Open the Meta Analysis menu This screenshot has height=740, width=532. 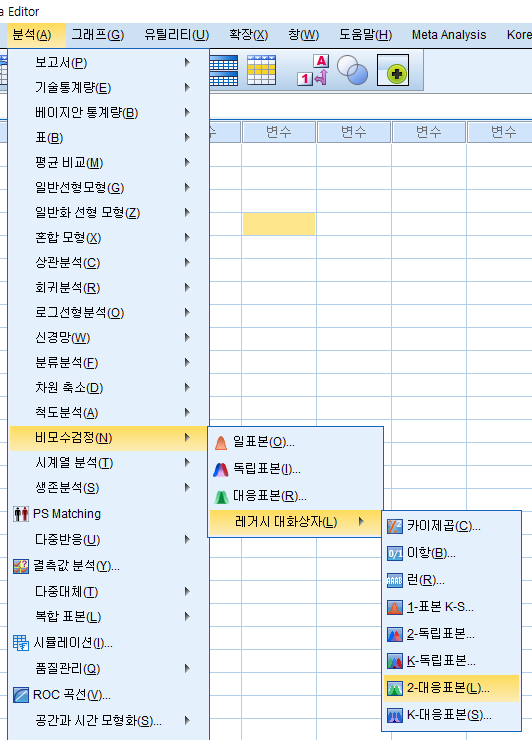[449, 35]
